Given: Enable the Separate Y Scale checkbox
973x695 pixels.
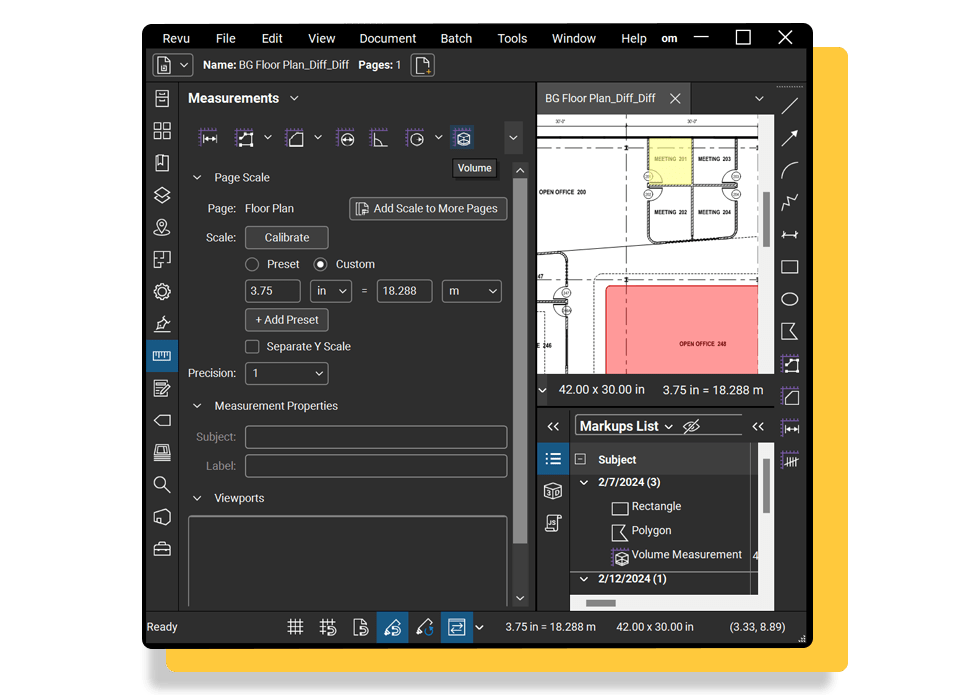Looking at the screenshot, I should tap(252, 346).
